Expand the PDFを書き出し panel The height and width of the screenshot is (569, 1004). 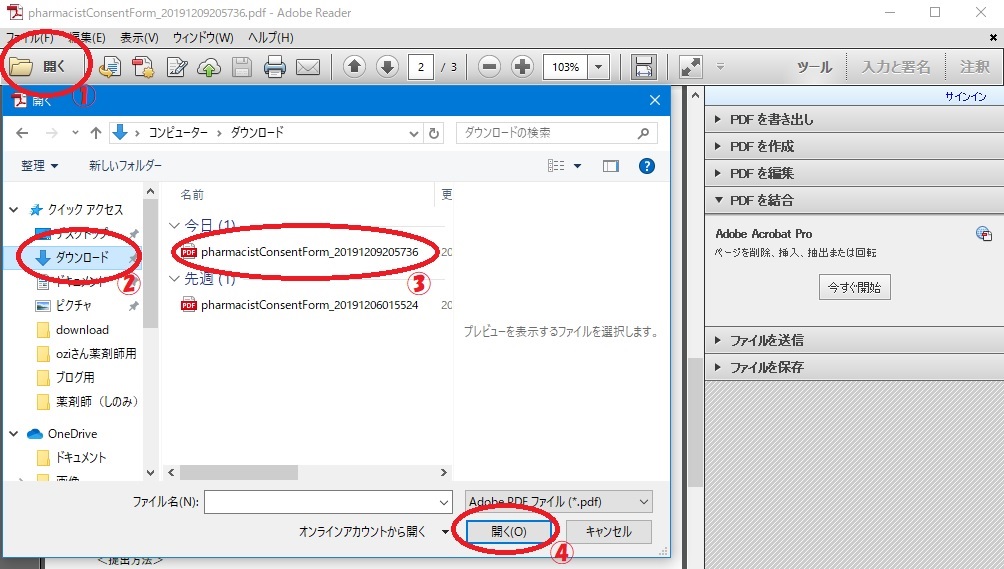click(772, 119)
